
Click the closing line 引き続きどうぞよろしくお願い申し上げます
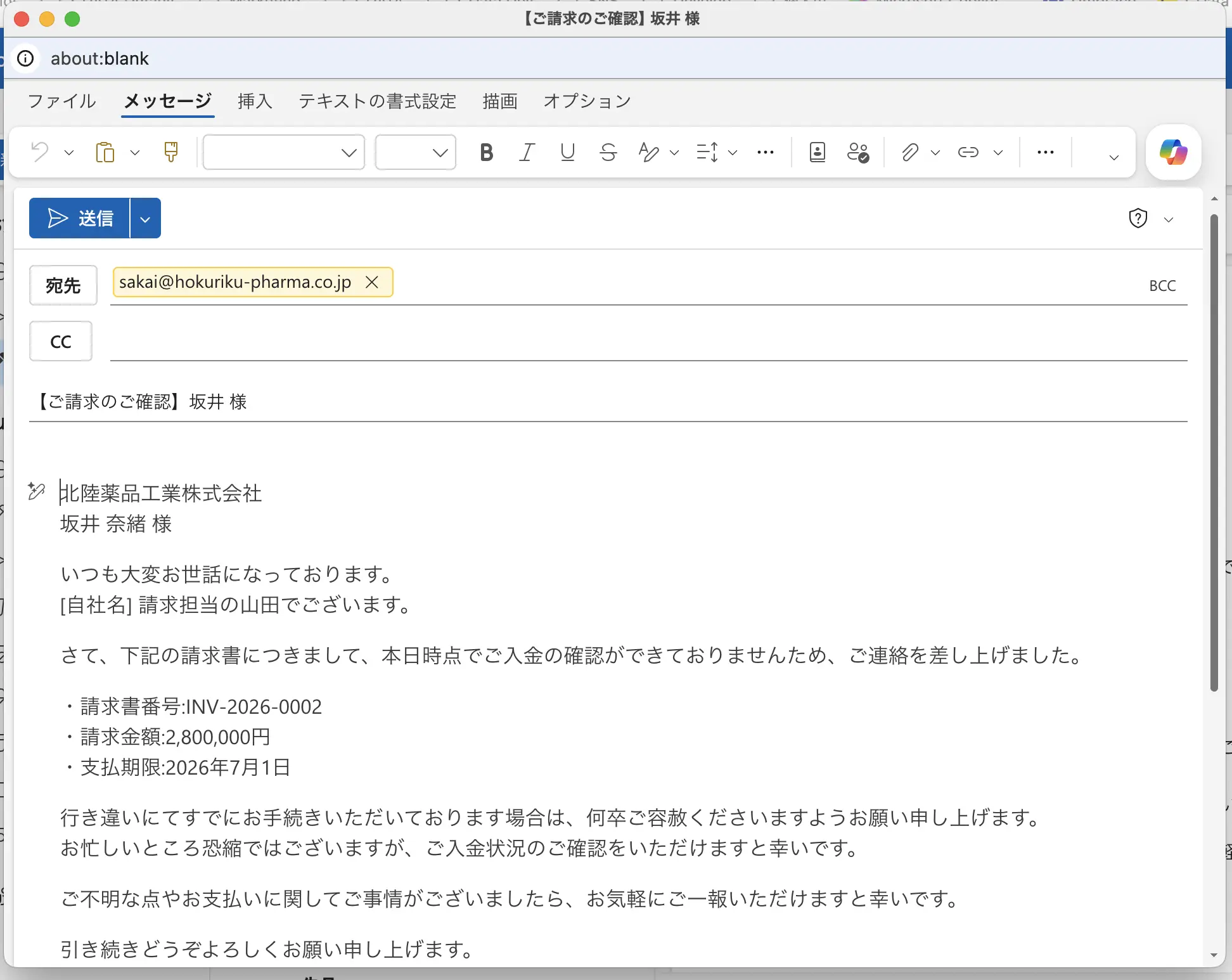click(x=267, y=949)
